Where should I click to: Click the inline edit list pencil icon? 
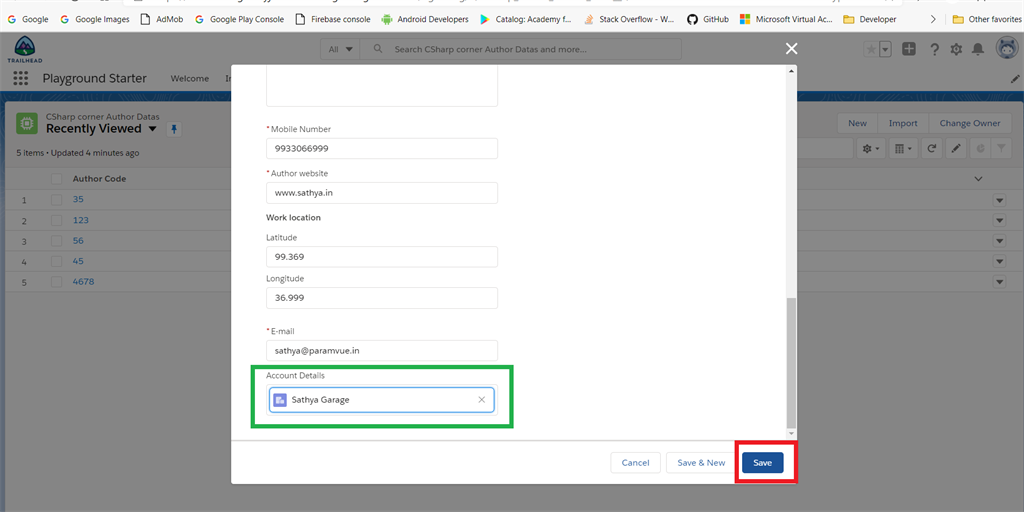[955, 149]
